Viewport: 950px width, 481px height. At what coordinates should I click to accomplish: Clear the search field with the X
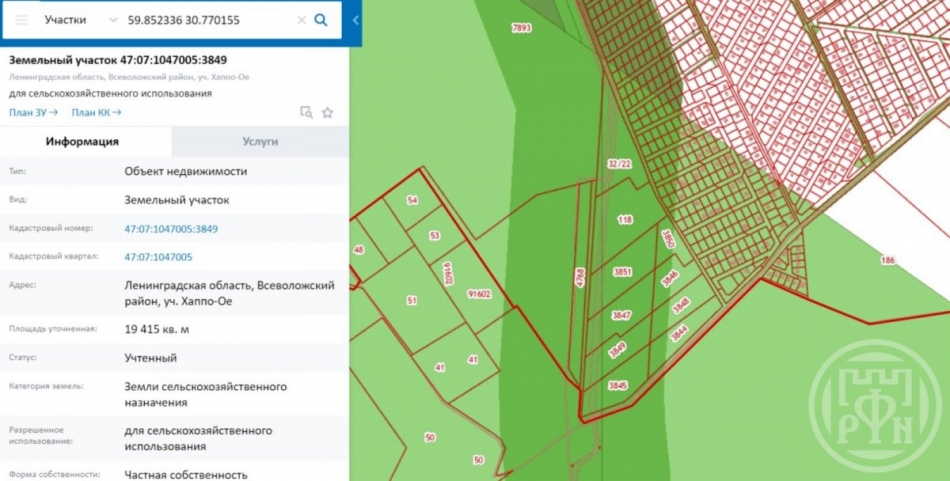302,20
